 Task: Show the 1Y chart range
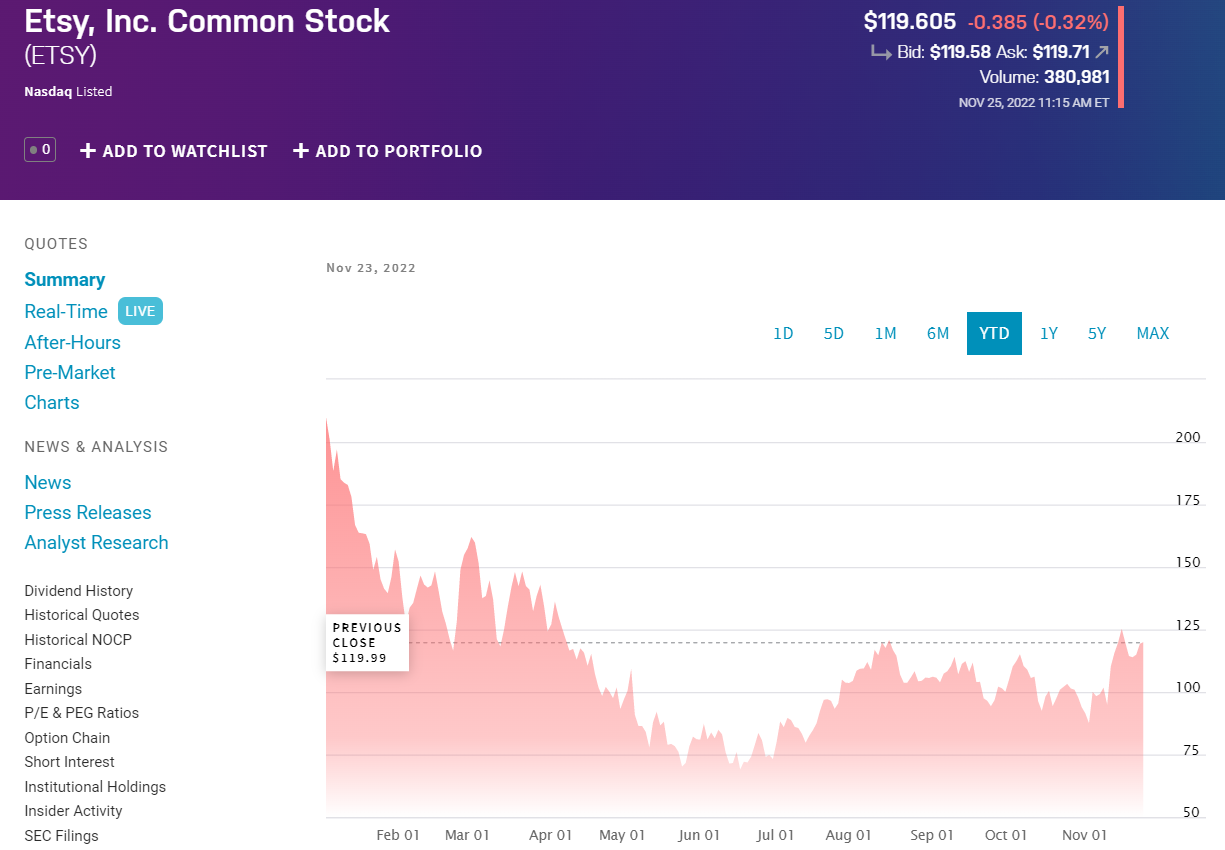coord(1048,333)
